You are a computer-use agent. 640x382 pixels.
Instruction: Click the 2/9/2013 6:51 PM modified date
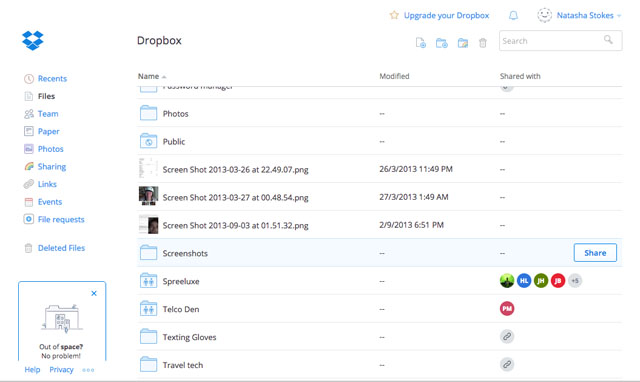[411, 225]
